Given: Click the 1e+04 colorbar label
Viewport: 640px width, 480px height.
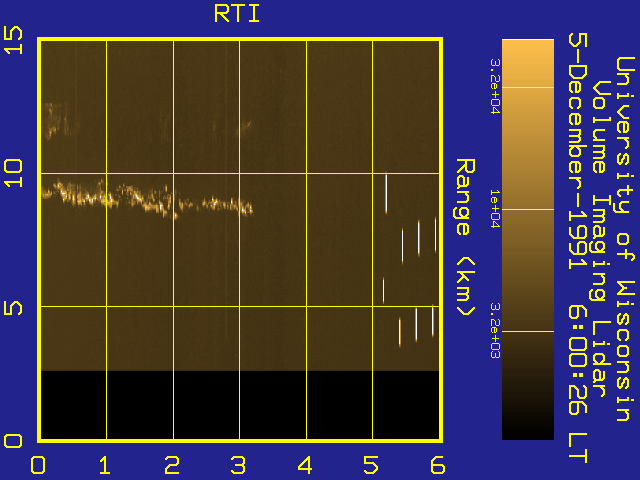Looking at the screenshot, I should (x=495, y=209).
